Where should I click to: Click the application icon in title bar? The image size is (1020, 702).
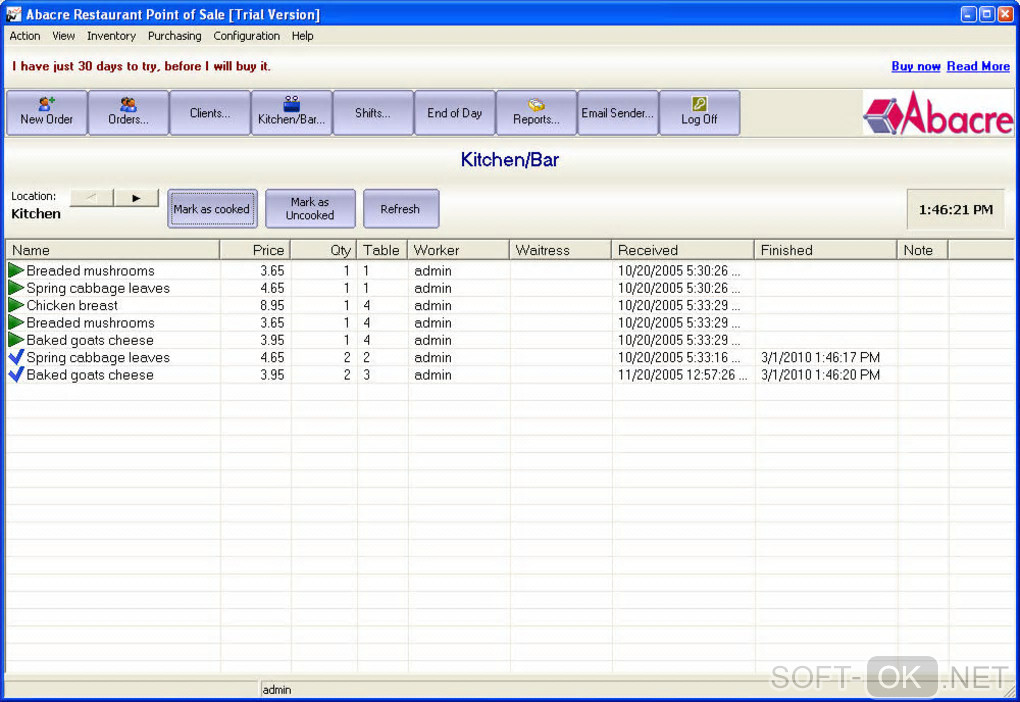(x=13, y=14)
